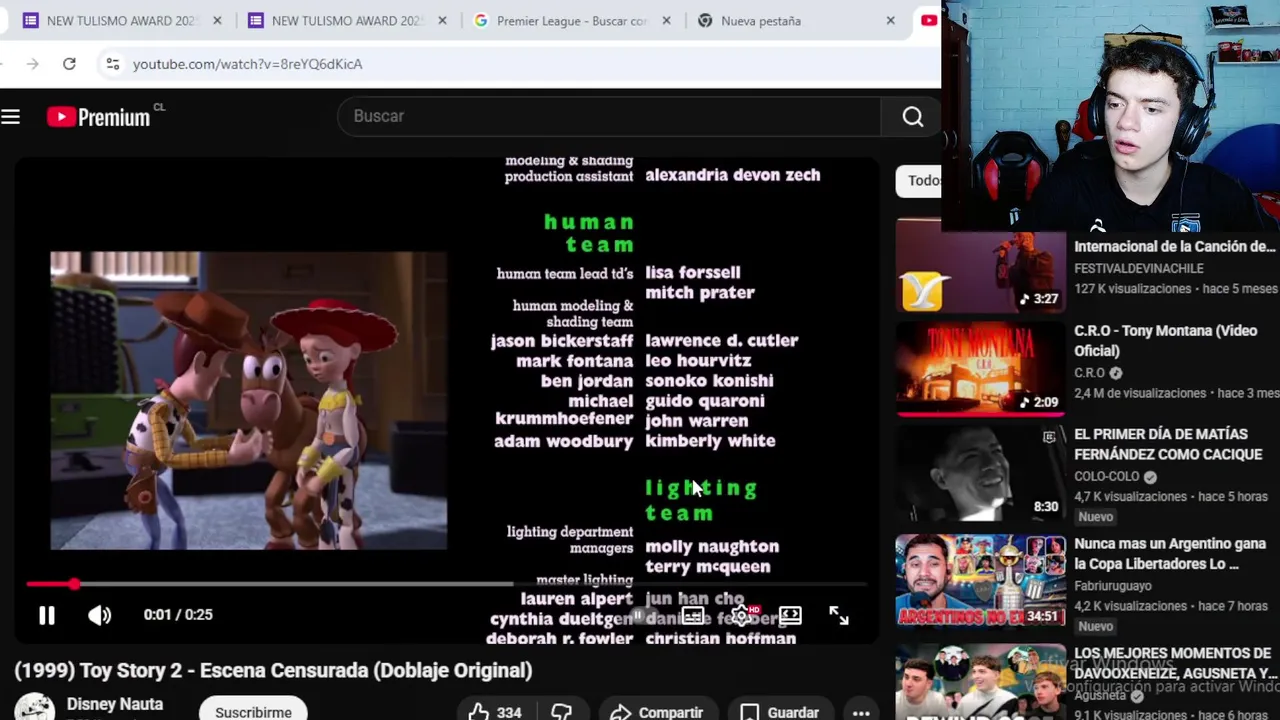Close the second NEW TULISMO AWARD tab
This screenshot has height=720, width=1280.
(442, 21)
